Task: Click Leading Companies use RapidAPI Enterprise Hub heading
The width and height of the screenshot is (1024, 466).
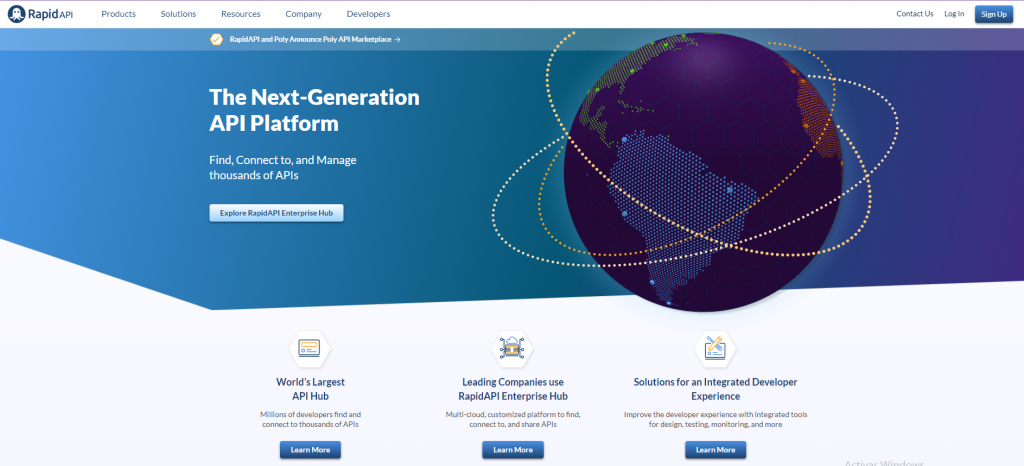Action: (513, 389)
